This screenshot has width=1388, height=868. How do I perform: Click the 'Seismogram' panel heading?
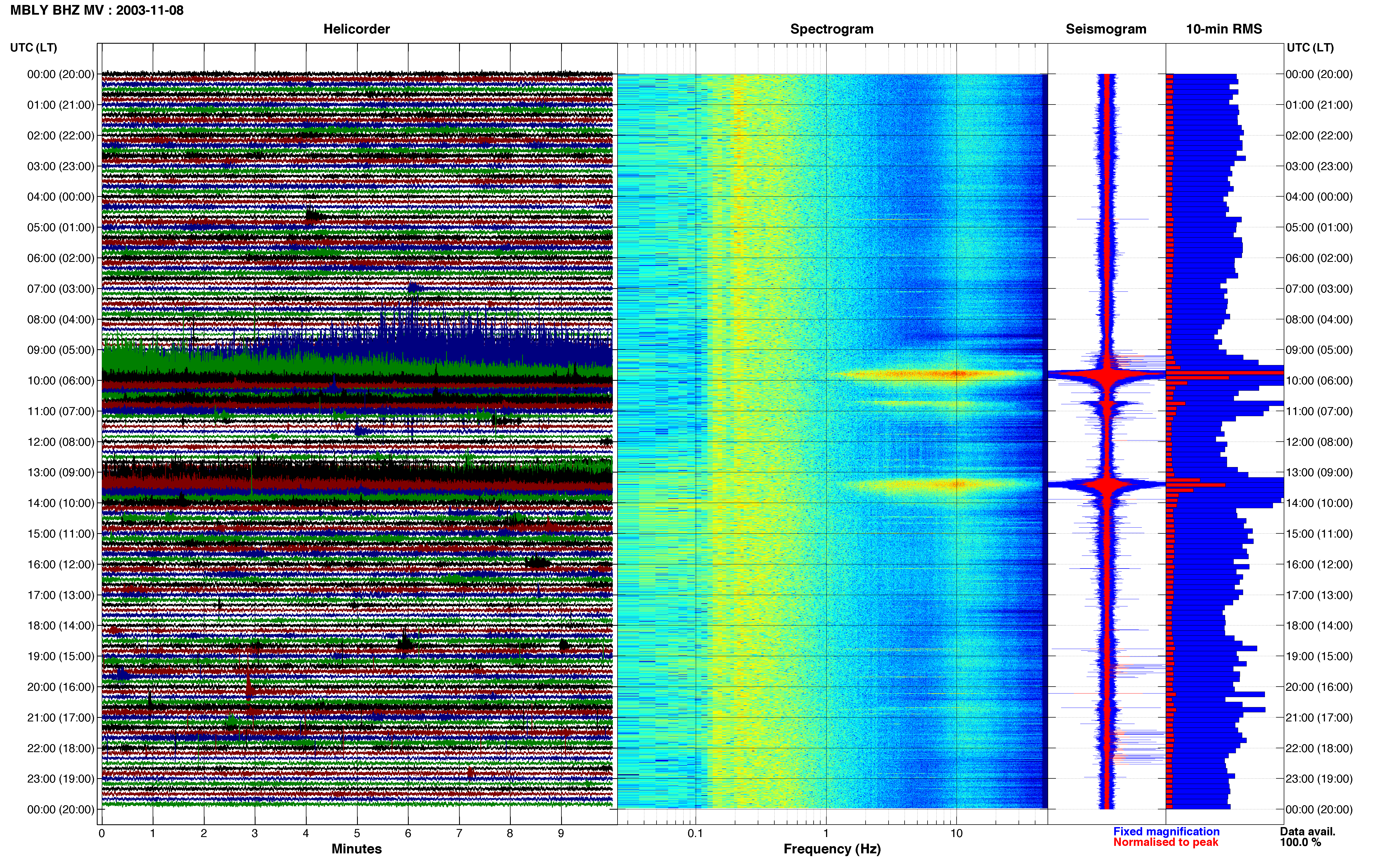(x=1106, y=29)
